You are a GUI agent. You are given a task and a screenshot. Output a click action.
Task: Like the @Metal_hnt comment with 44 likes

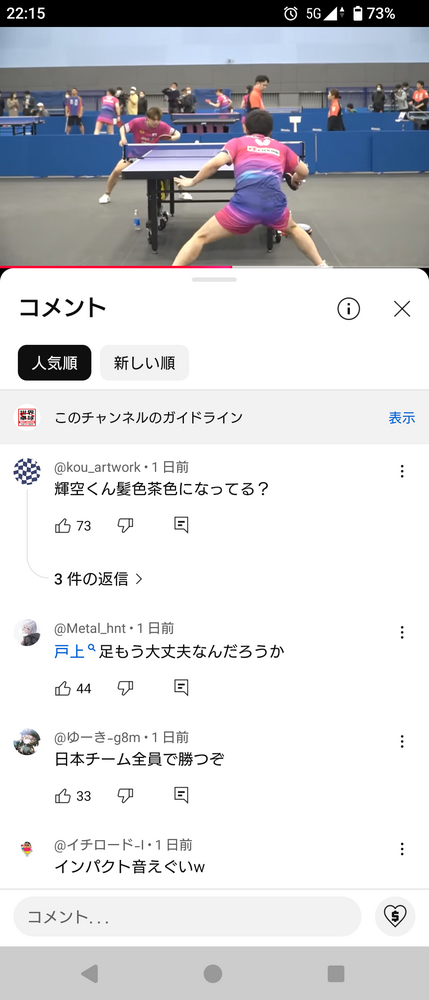pyautogui.click(x=63, y=688)
